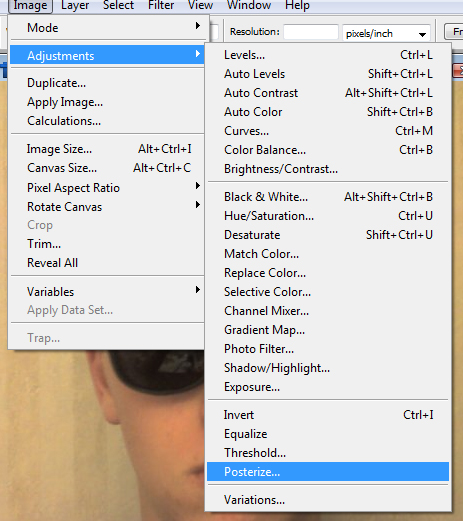Viewport: 463px width, 521px height.
Task: Choose Image Size from the Image menu
Action: pyautogui.click(x=107, y=149)
